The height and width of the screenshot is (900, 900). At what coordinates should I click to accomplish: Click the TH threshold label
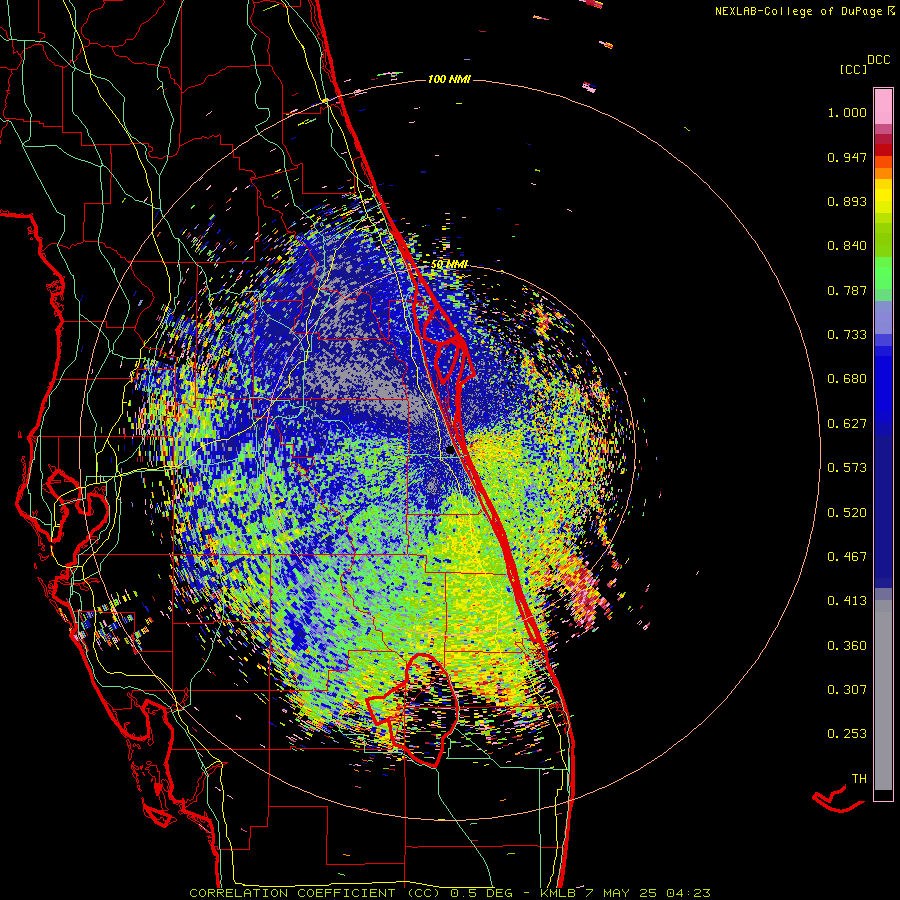pos(859,779)
